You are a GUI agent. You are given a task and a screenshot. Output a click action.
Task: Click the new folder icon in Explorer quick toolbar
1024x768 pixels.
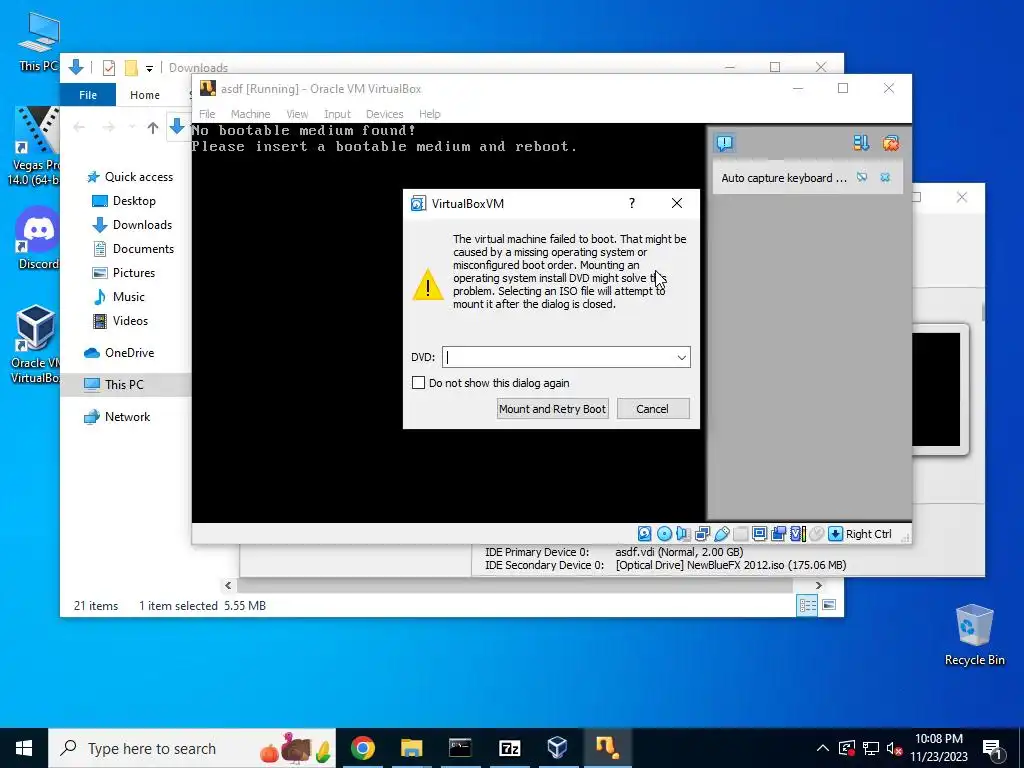pos(131,67)
